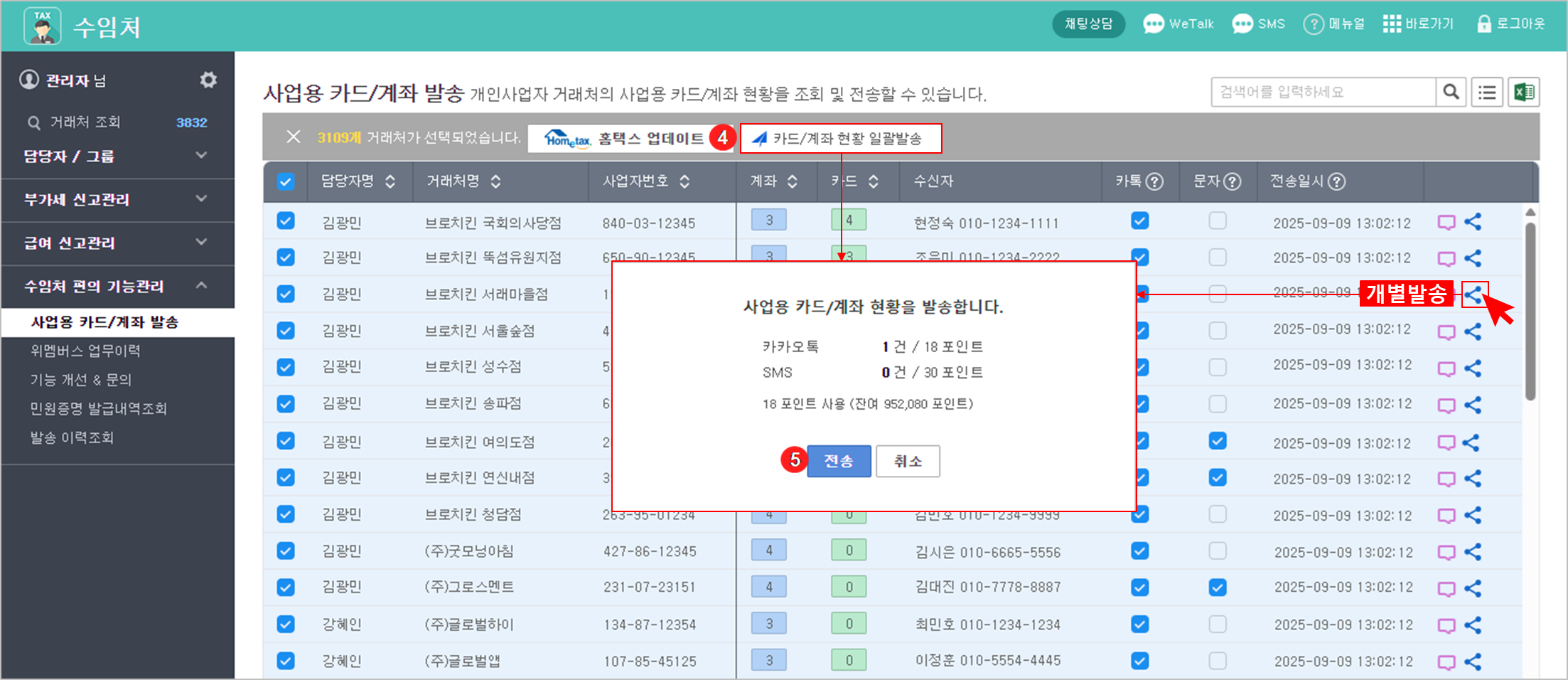Click message icon for (주)글로벌앱 row
Viewport: 1568px width, 680px height.
pos(1446,662)
